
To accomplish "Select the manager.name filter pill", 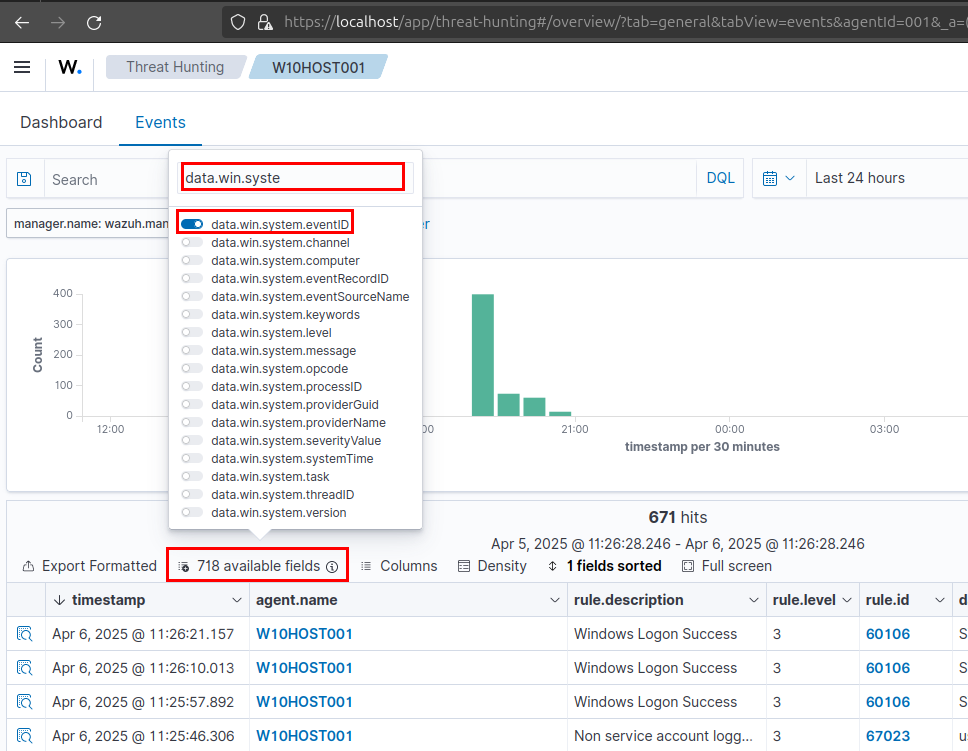I will 88,224.
